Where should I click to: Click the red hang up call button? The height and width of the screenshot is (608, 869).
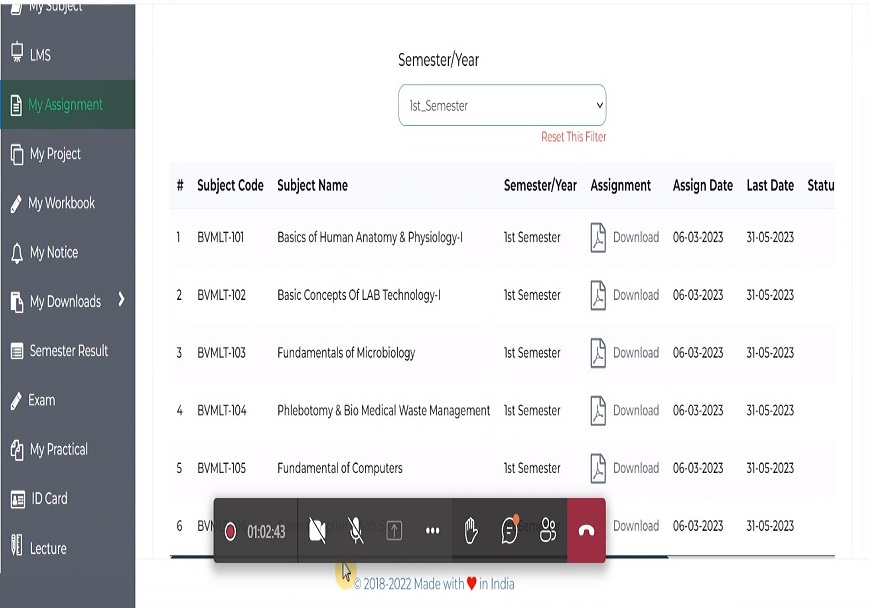click(586, 531)
